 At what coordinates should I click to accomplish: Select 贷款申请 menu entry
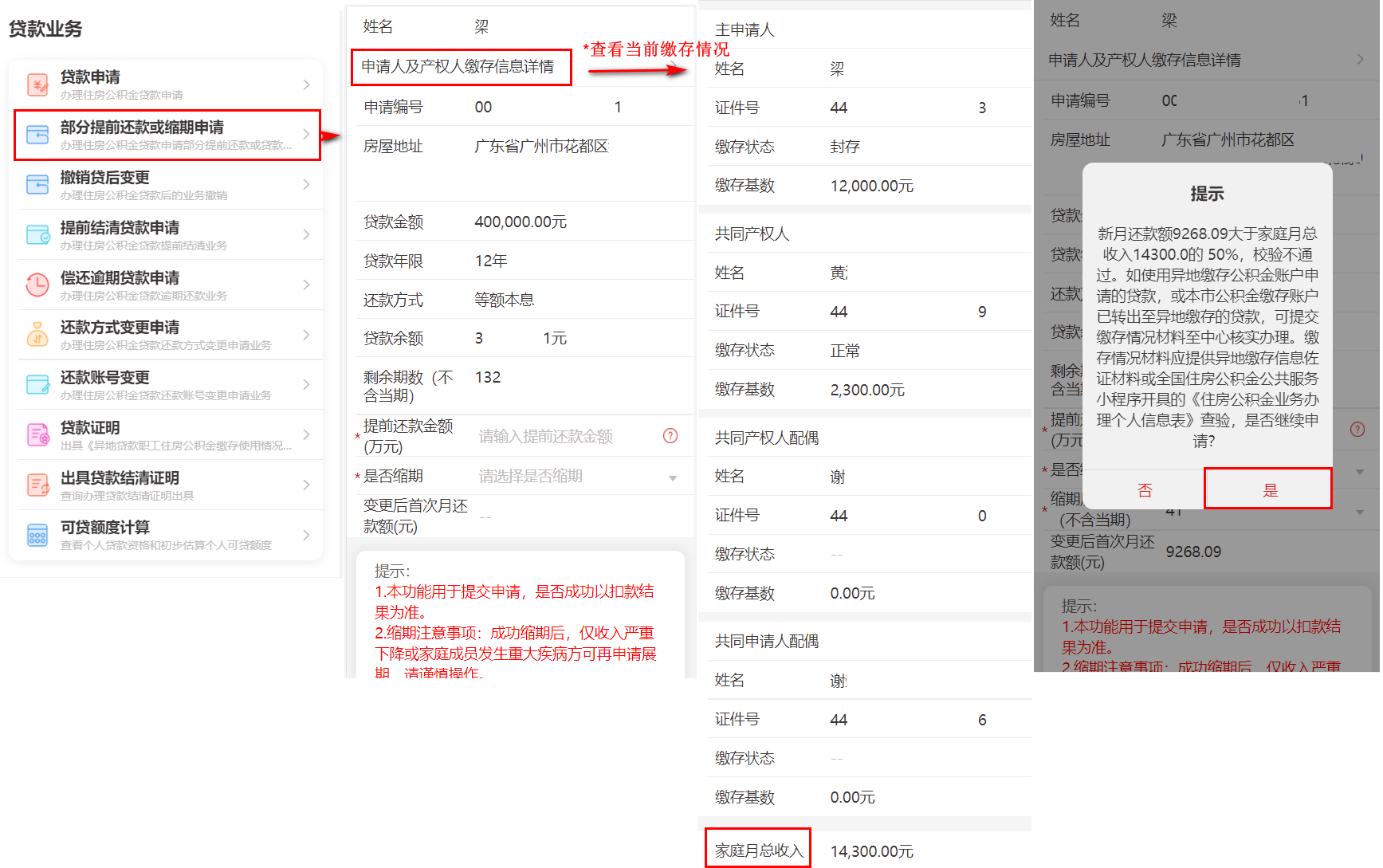point(170,84)
